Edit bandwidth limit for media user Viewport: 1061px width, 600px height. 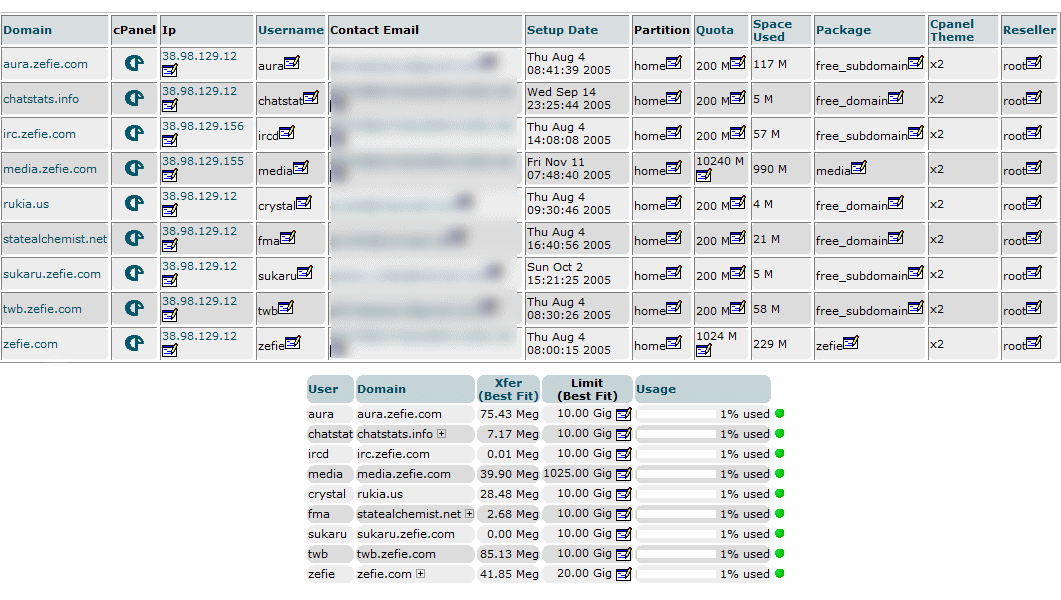(x=623, y=474)
